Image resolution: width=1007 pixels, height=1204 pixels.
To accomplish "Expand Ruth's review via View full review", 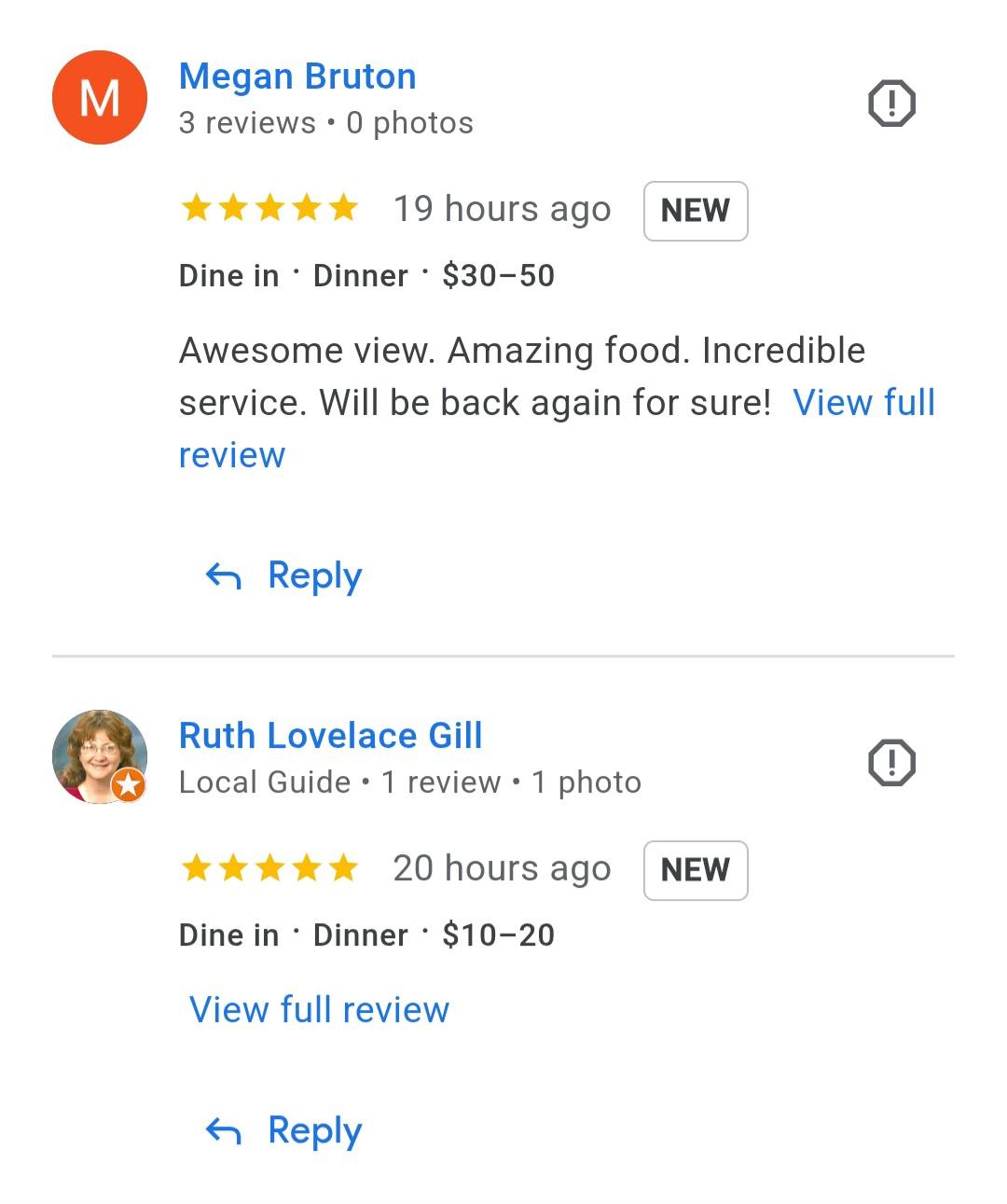I will point(319,1010).
